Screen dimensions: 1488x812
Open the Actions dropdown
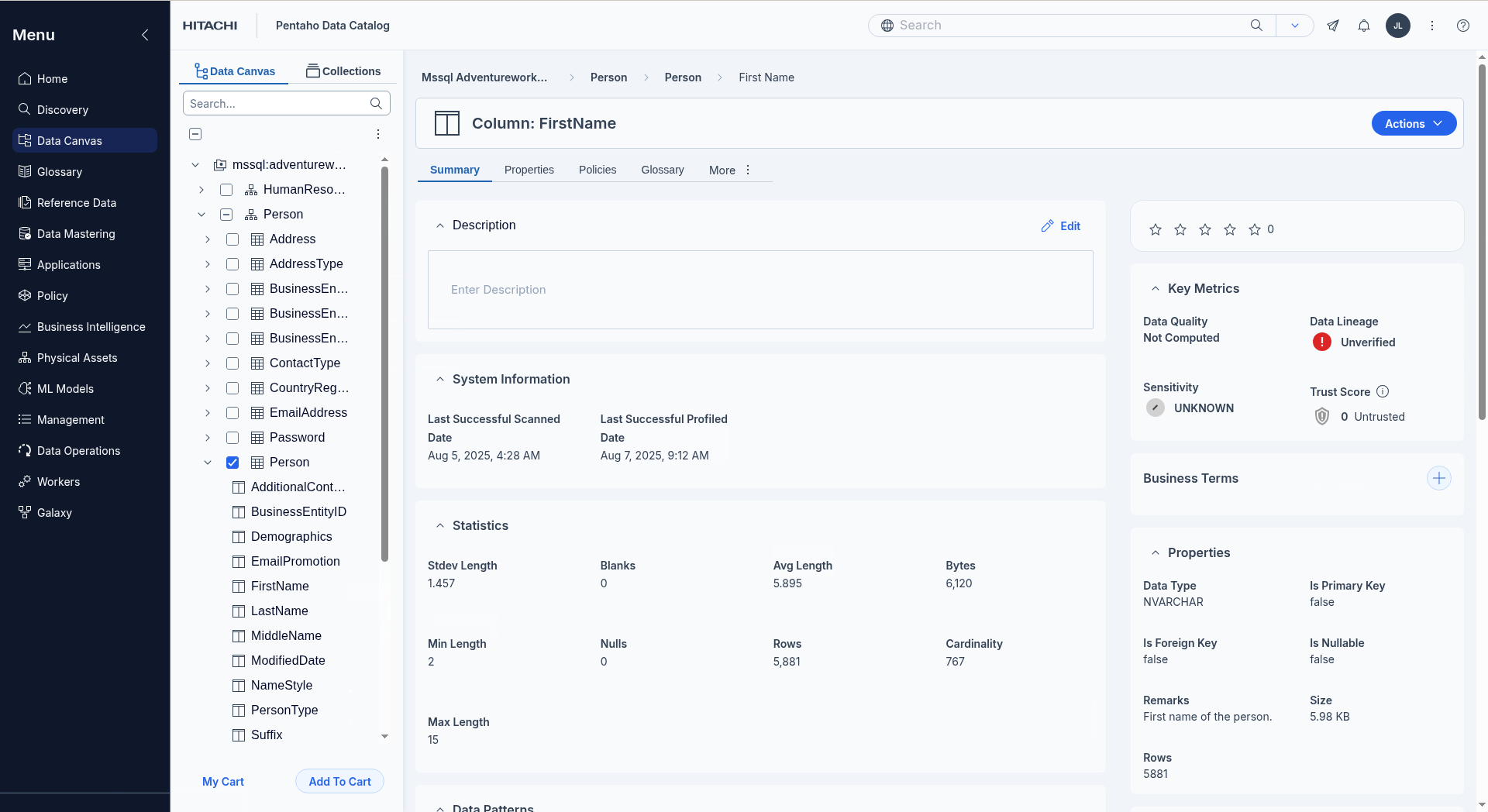1413,124
